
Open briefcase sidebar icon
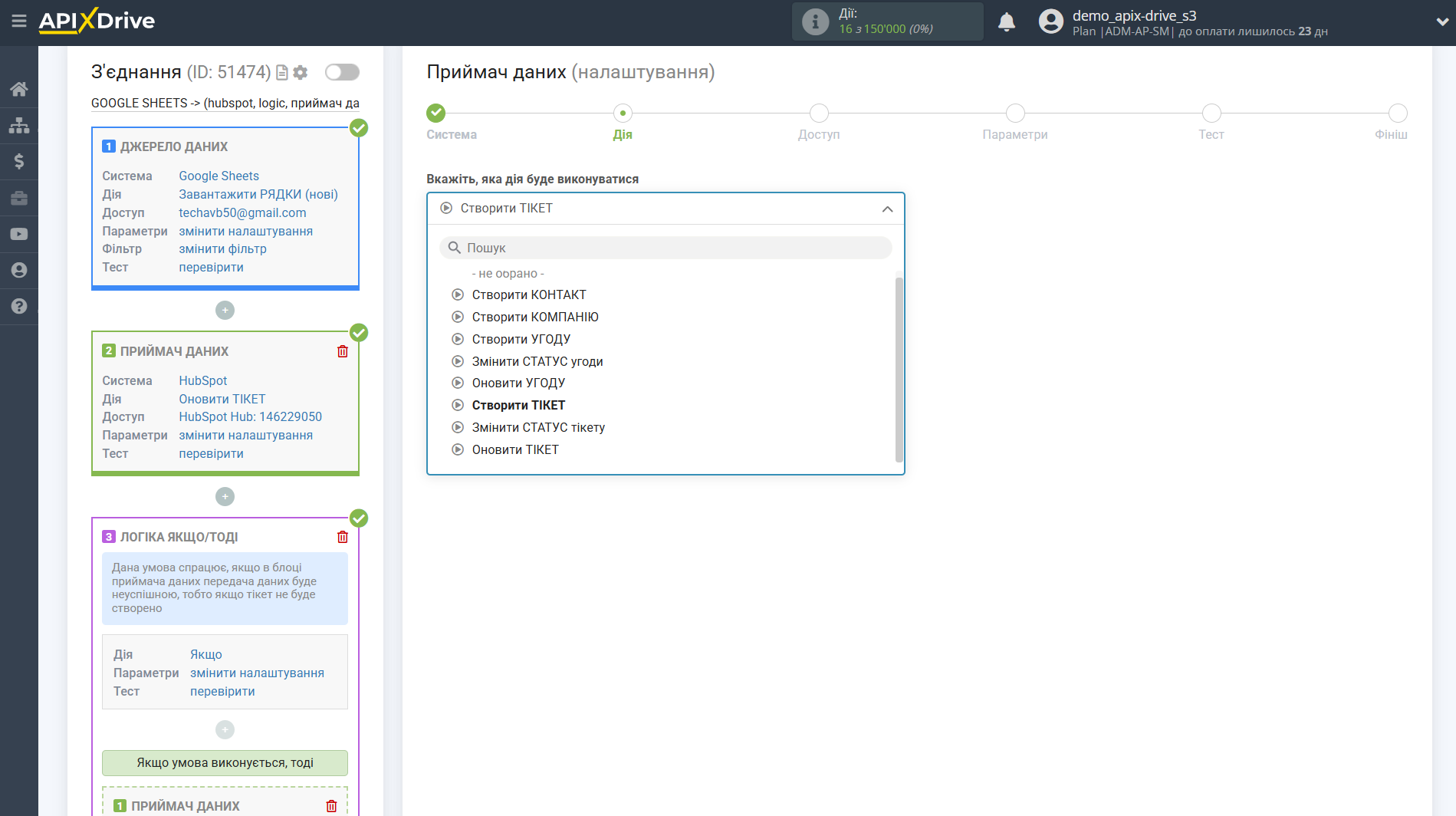[x=19, y=198]
